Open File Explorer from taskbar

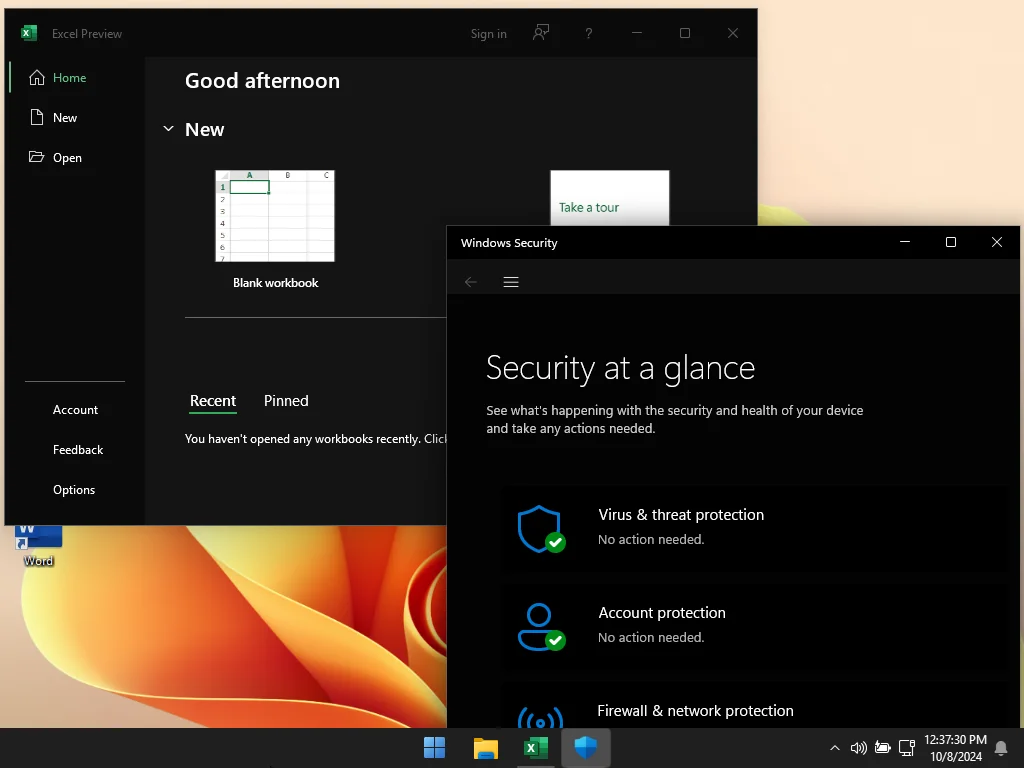(485, 748)
